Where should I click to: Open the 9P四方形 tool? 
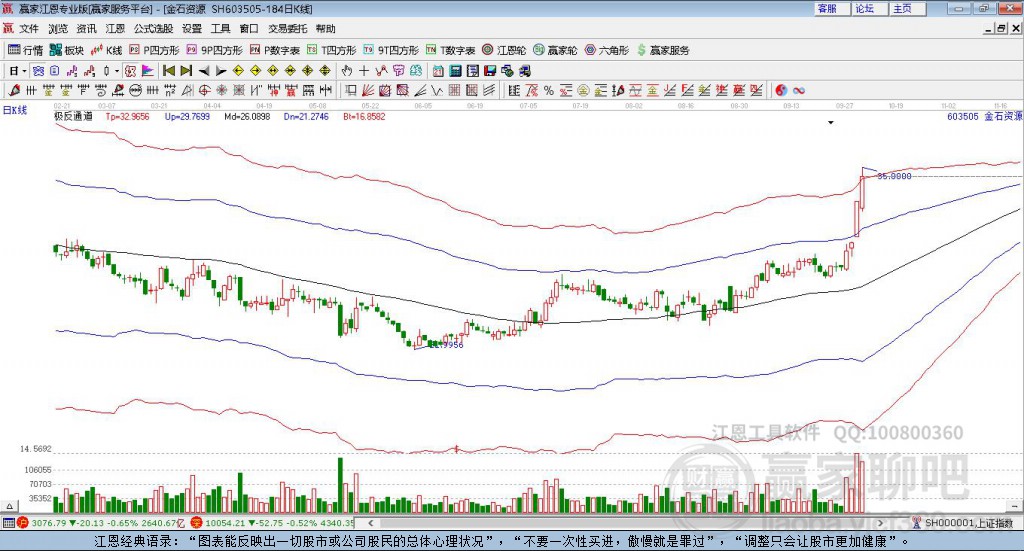pyautogui.click(x=214, y=50)
